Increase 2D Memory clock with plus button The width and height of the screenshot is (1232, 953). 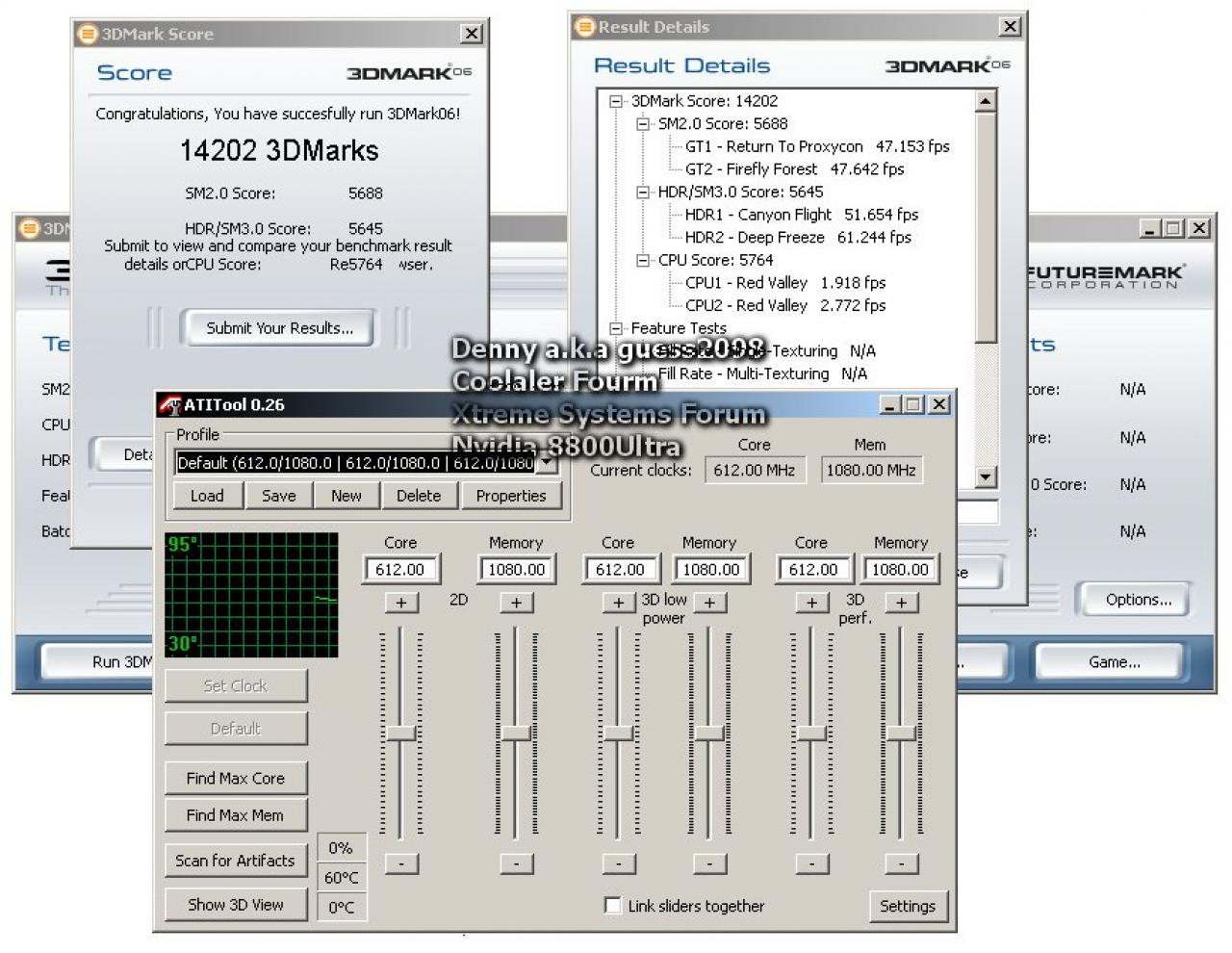[x=517, y=603]
